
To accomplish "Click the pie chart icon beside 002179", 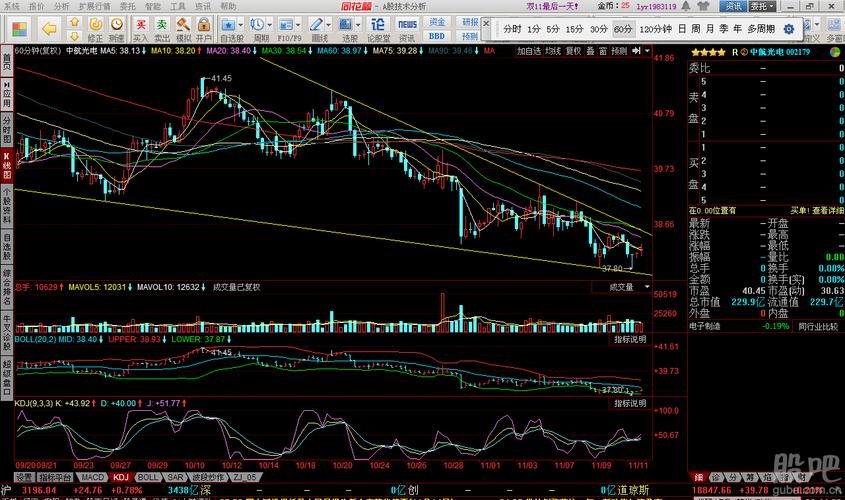I will click(835, 52).
